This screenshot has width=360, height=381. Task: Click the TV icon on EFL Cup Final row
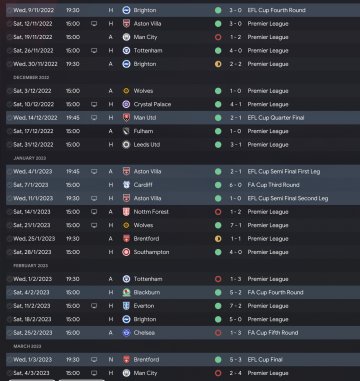(x=94, y=360)
